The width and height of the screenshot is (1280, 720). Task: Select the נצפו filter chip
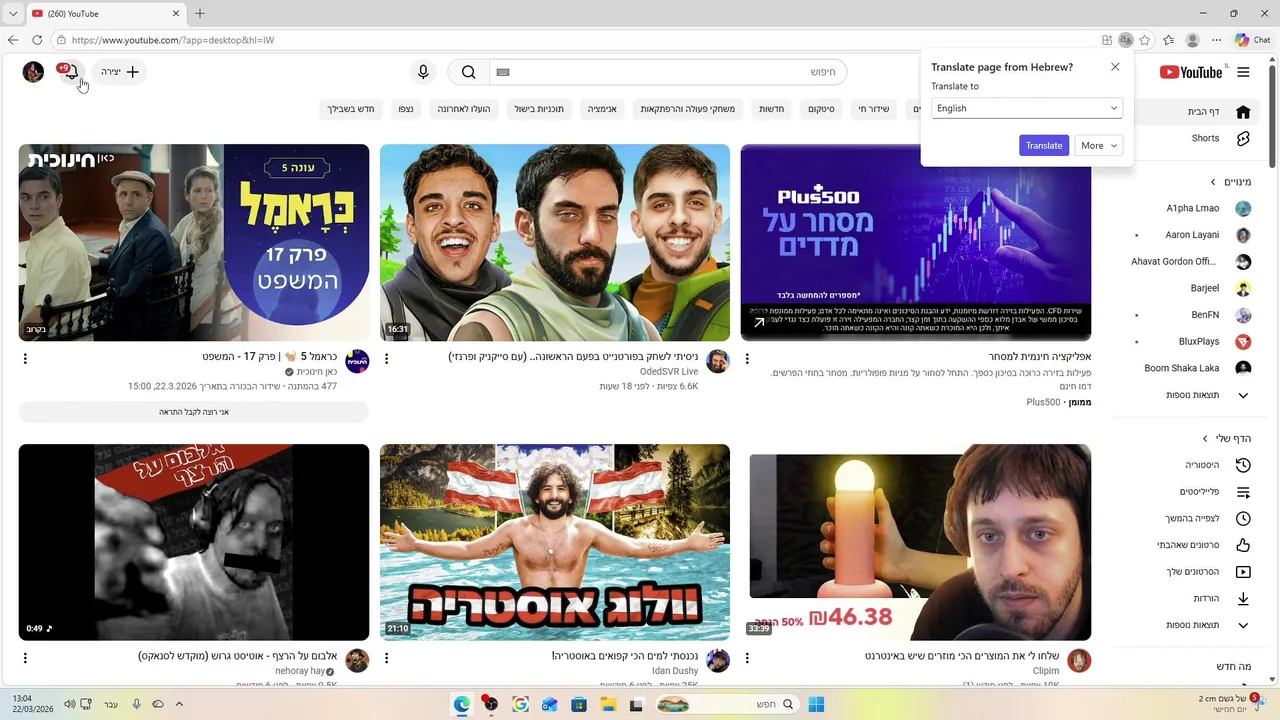coord(406,108)
